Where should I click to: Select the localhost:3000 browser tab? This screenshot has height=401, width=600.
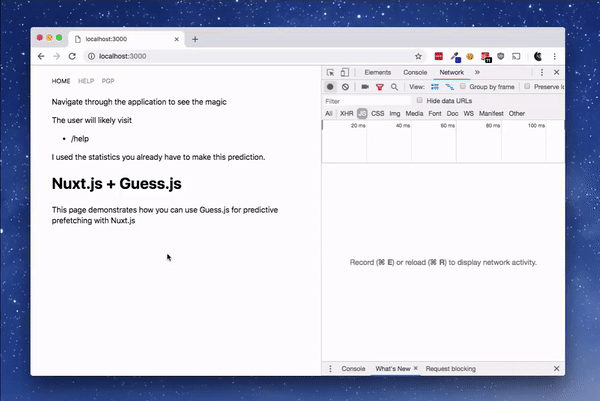point(126,39)
